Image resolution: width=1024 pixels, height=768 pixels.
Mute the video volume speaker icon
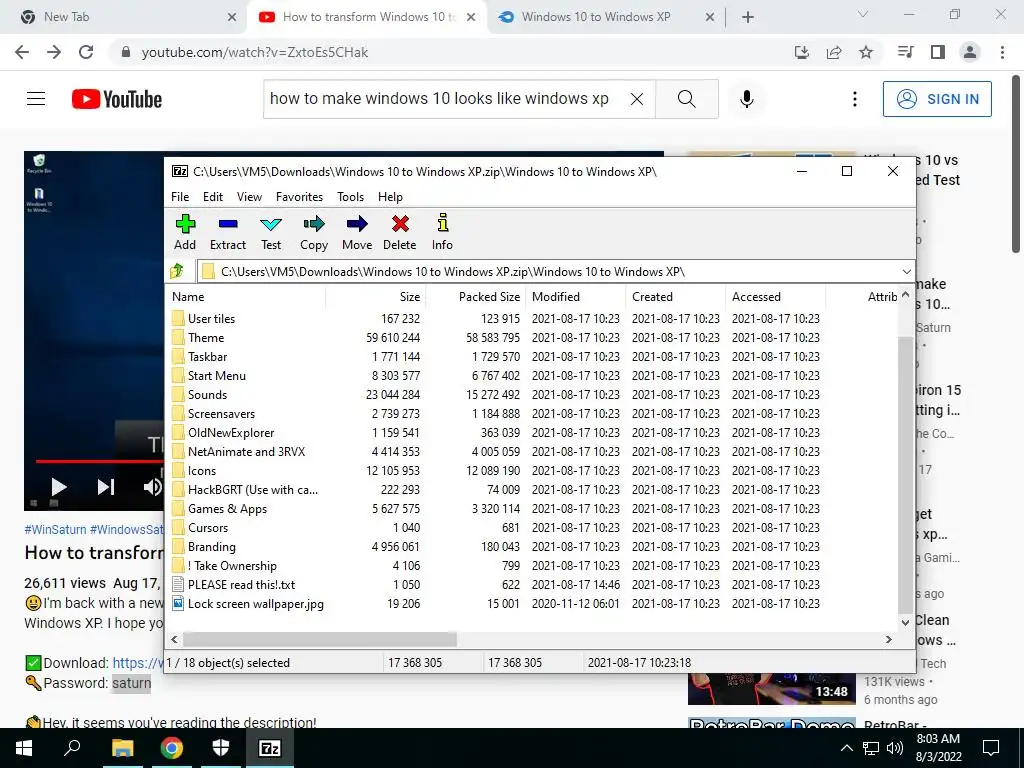(x=152, y=487)
